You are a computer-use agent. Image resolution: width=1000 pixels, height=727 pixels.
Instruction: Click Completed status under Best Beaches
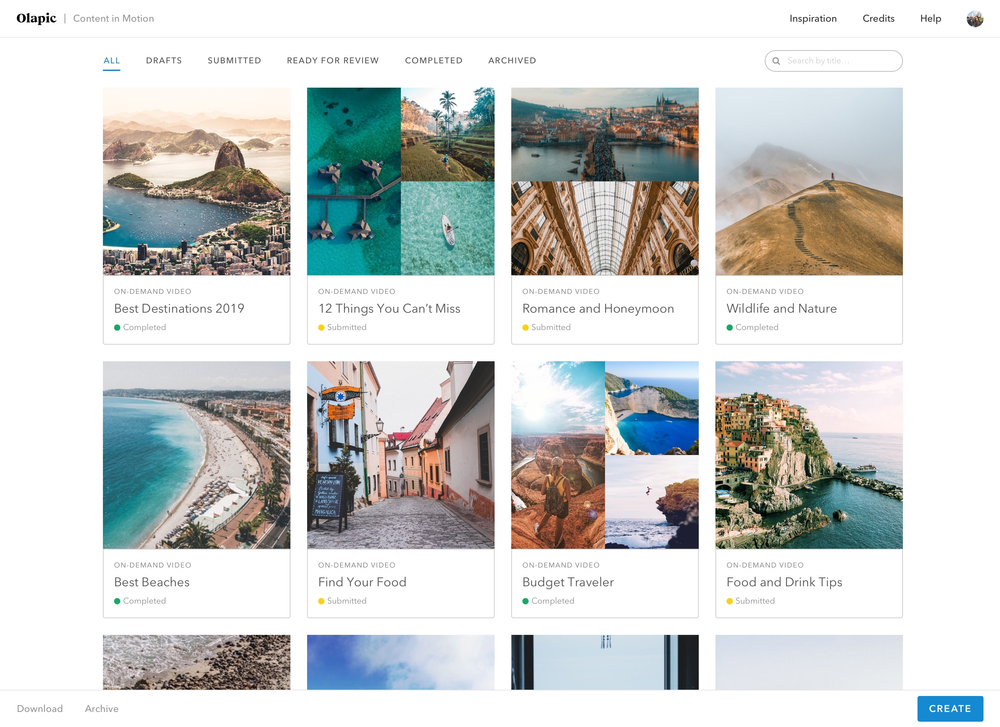[140, 601]
